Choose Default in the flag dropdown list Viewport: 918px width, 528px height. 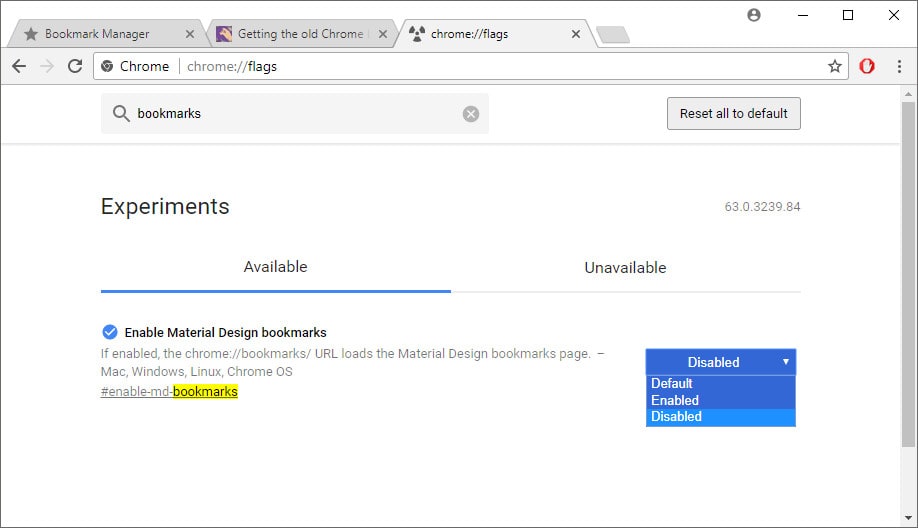pyautogui.click(x=721, y=383)
